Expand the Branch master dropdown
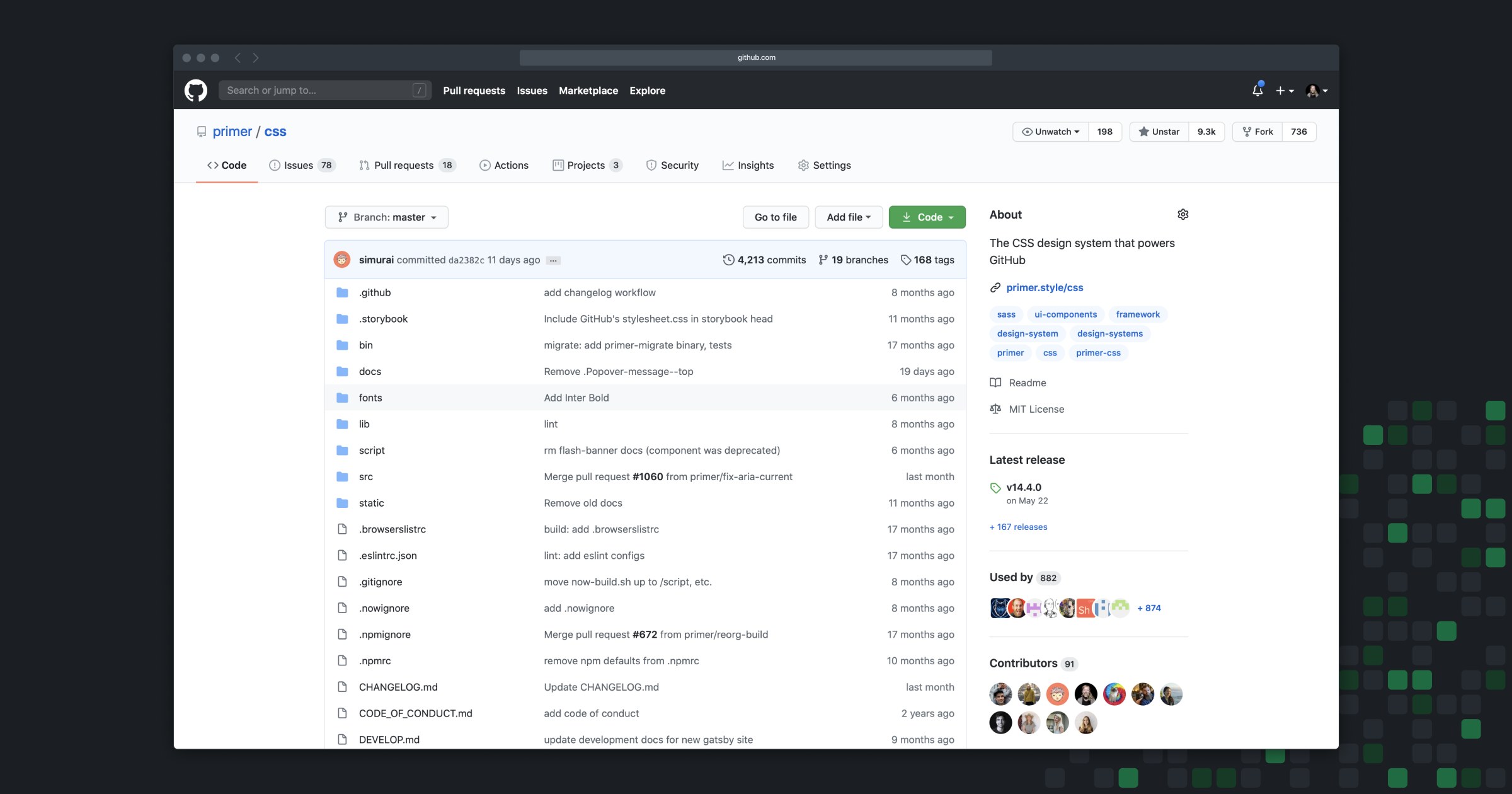1512x794 pixels. click(384, 217)
